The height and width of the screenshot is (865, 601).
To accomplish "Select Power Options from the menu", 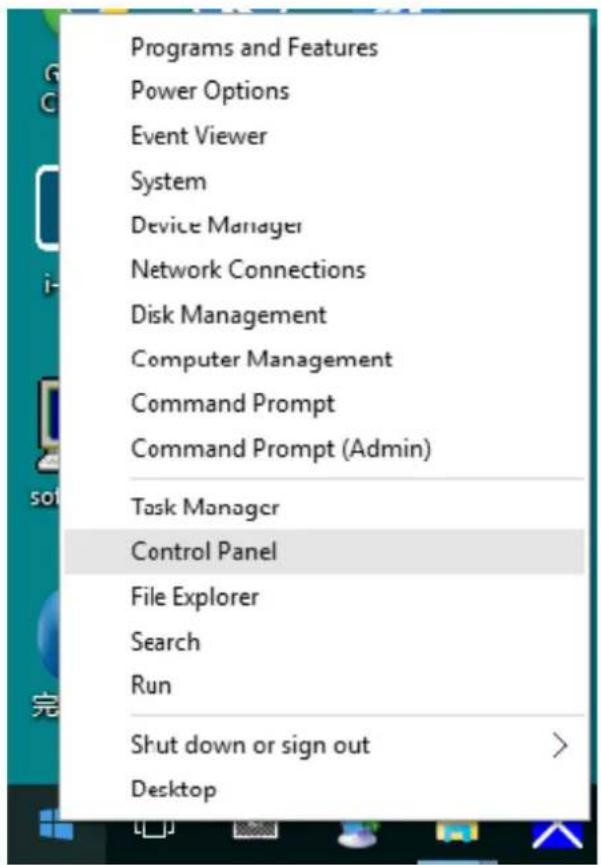I will tap(210, 91).
